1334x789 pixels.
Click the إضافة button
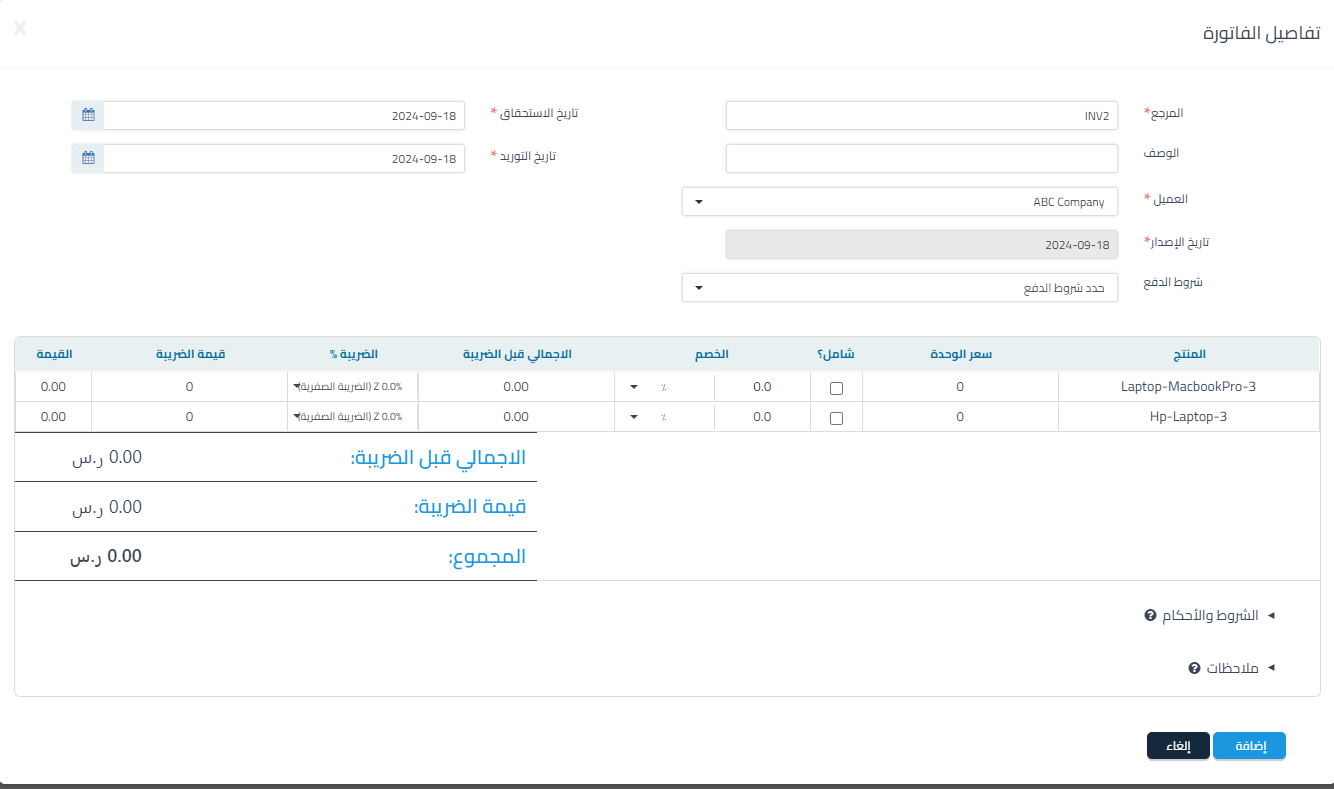pyautogui.click(x=1248, y=746)
